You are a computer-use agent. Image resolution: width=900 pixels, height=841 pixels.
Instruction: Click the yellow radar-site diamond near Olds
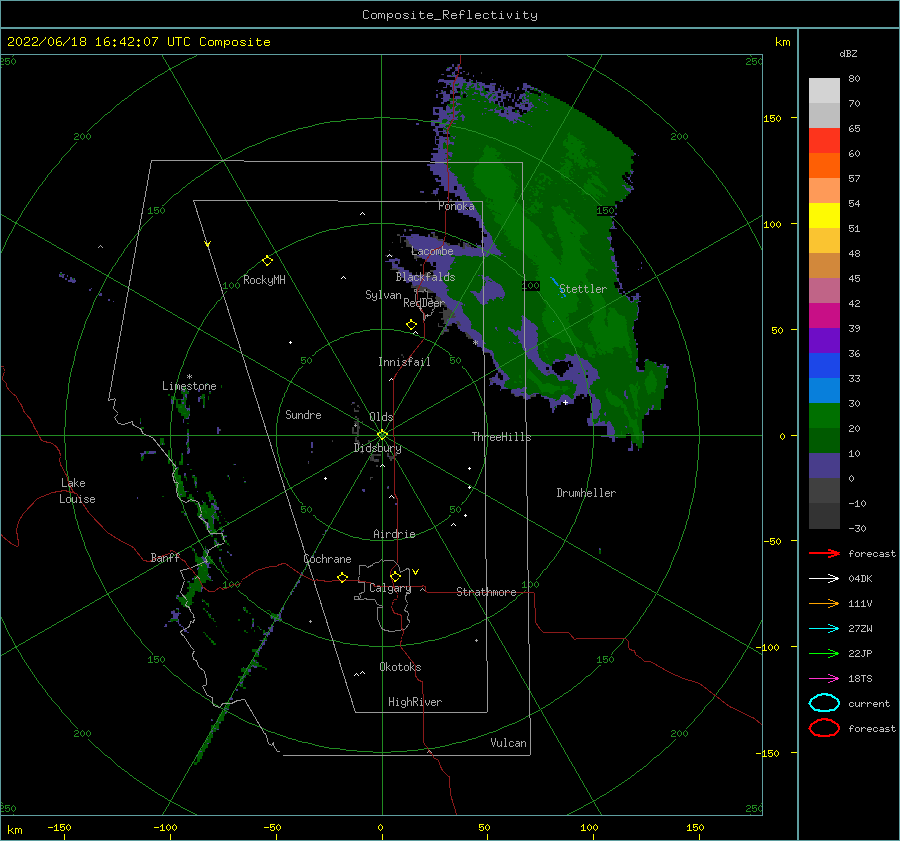coord(382,435)
